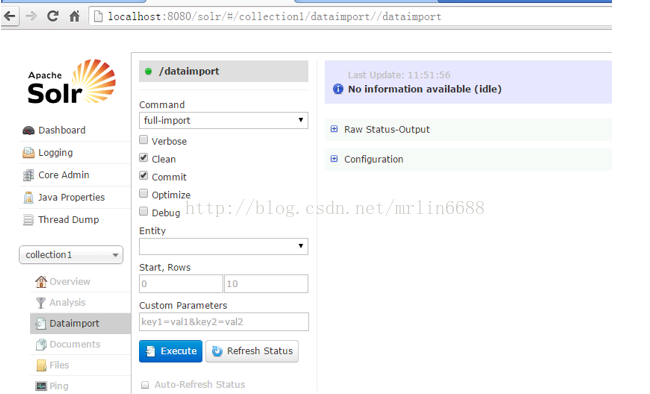This screenshot has width=650, height=394.
Task: Enable the Debug checkbox
Action: tap(143, 212)
